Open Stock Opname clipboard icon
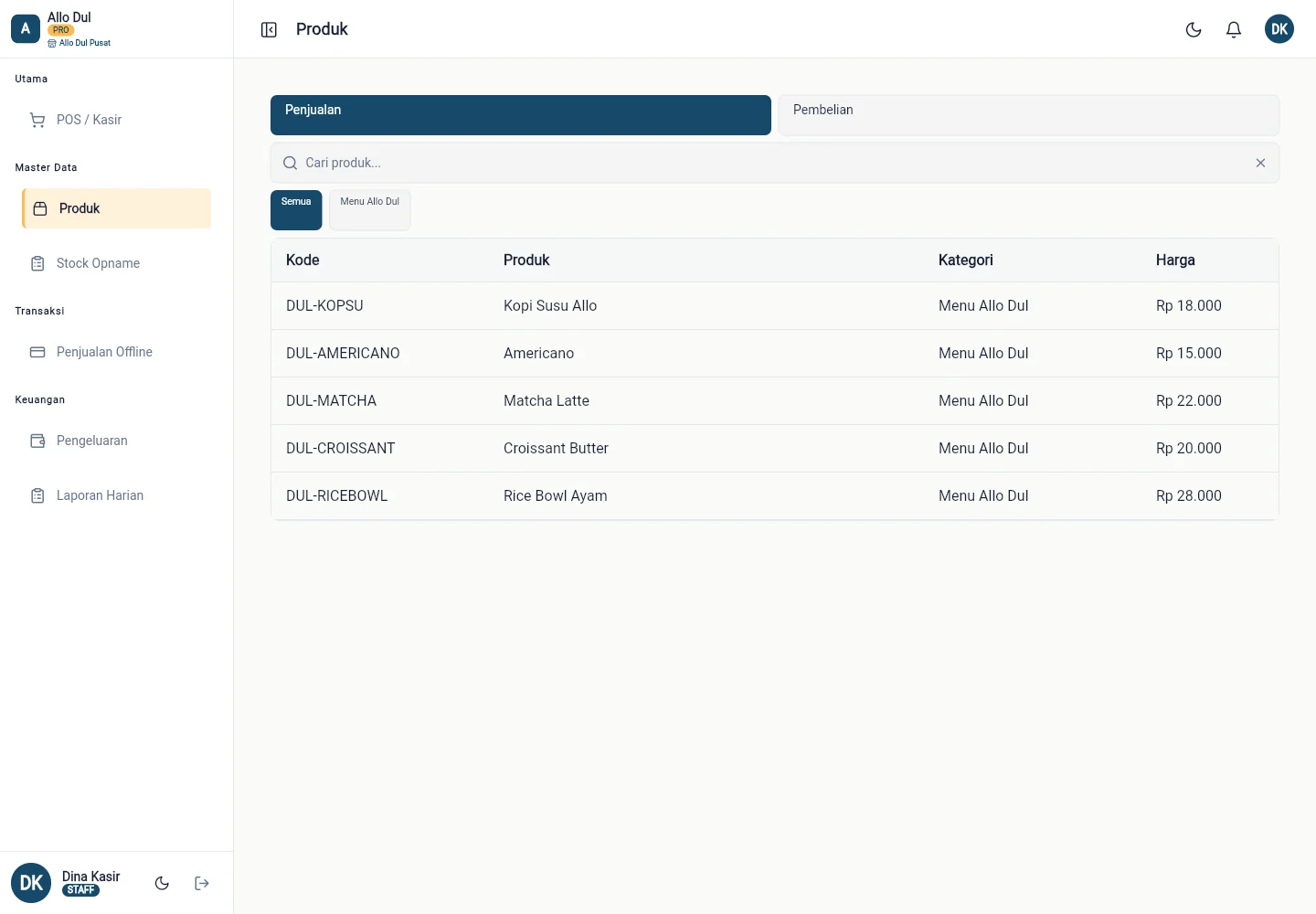 coord(37,263)
